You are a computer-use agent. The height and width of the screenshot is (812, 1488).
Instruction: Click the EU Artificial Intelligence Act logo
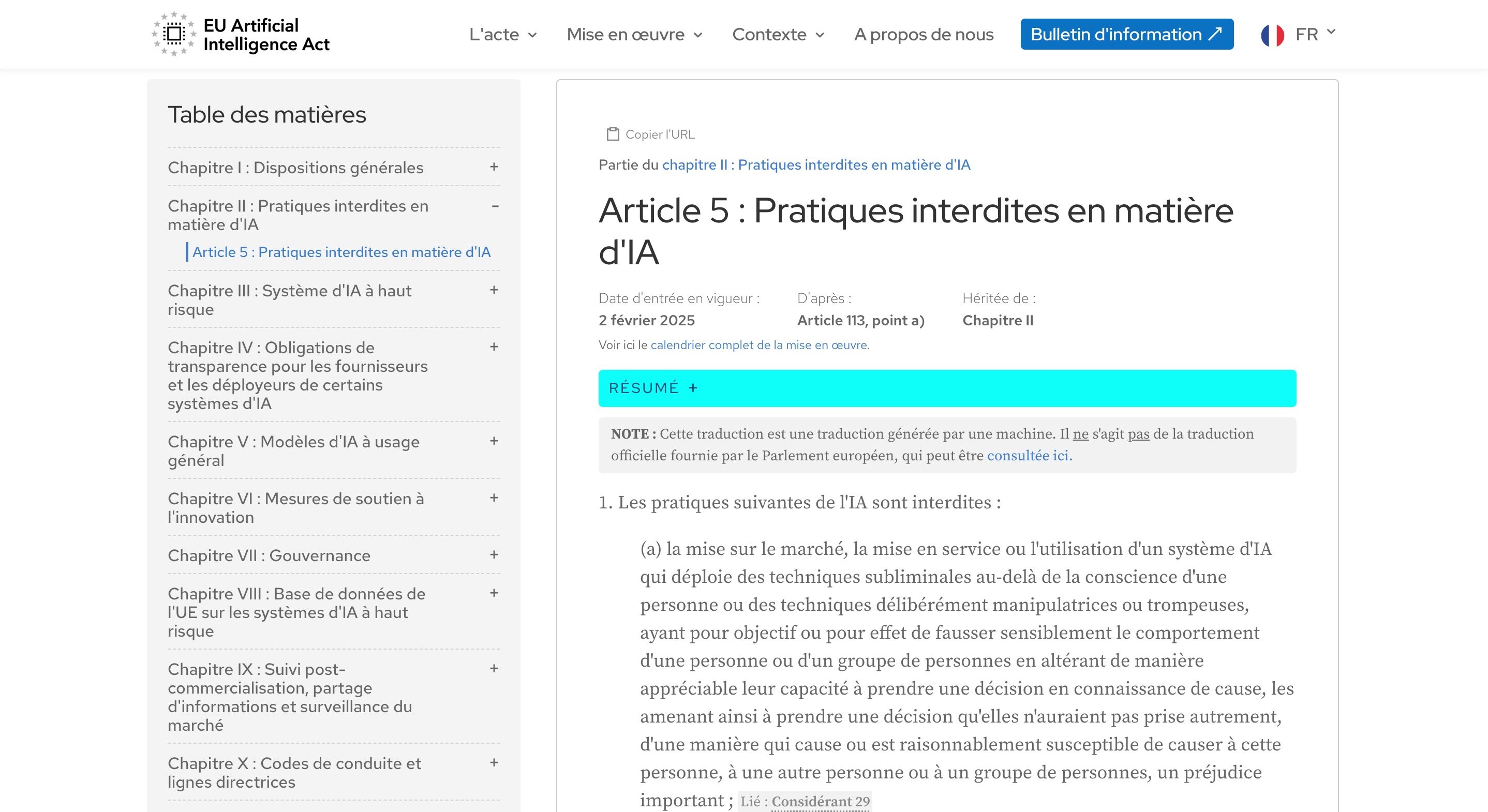(x=240, y=35)
